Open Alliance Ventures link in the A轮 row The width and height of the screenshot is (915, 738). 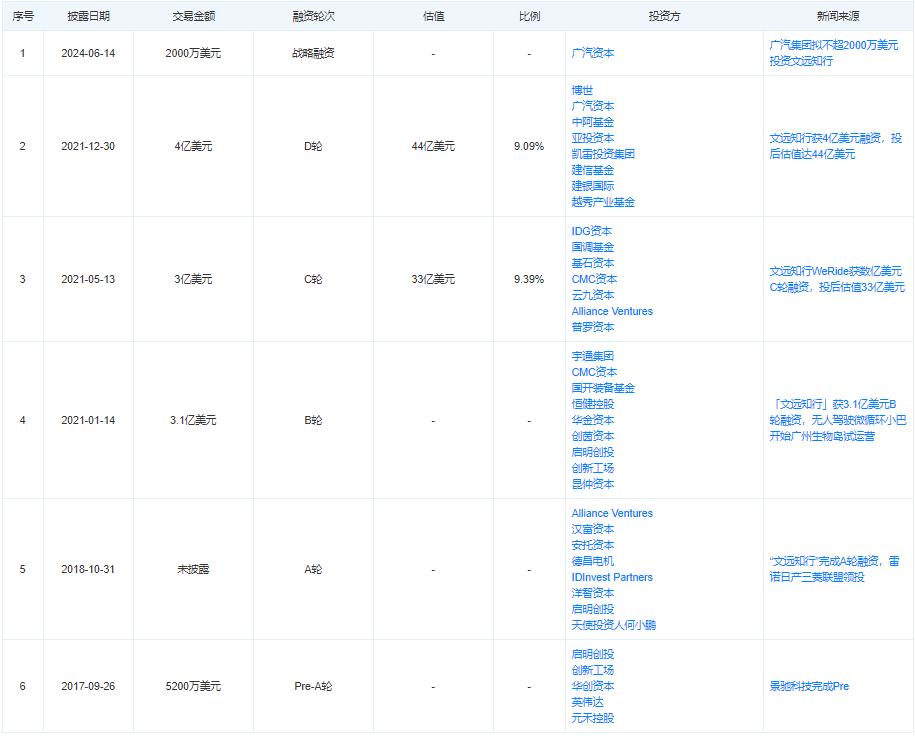612,513
